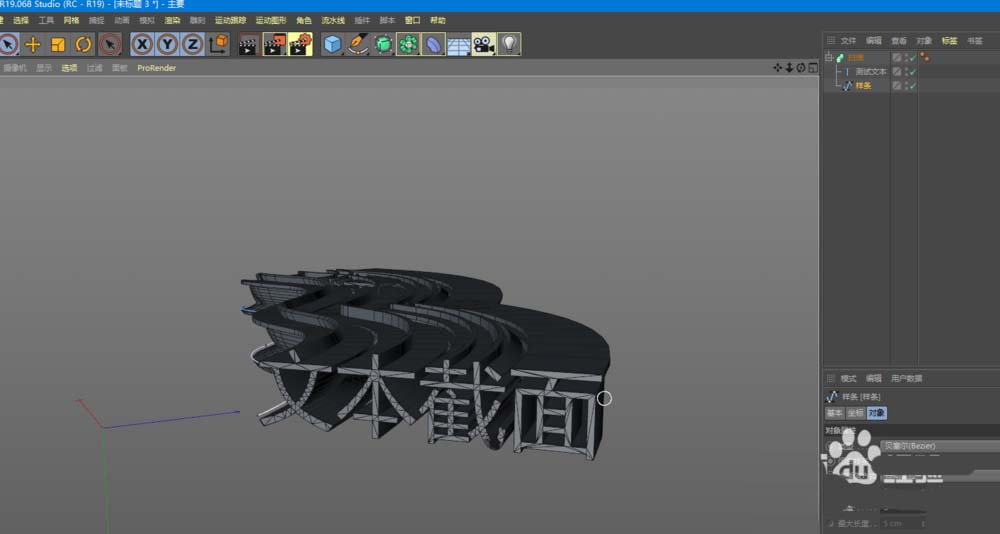Choose the Rotate tool

(x=83, y=44)
